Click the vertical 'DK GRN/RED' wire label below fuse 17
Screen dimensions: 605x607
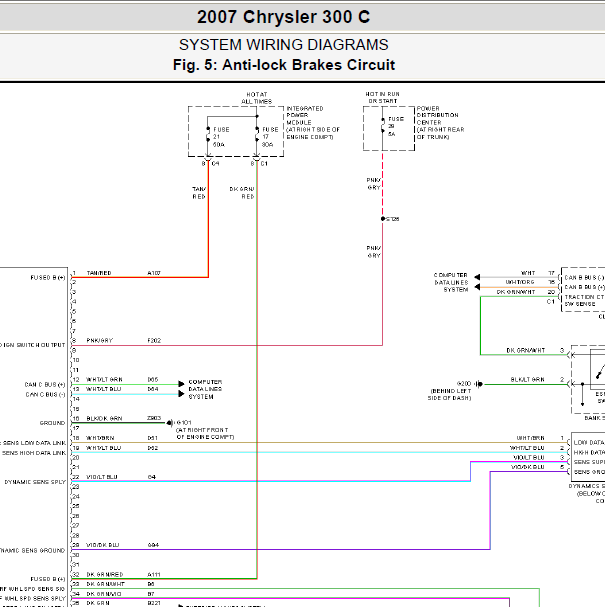[x=242, y=193]
